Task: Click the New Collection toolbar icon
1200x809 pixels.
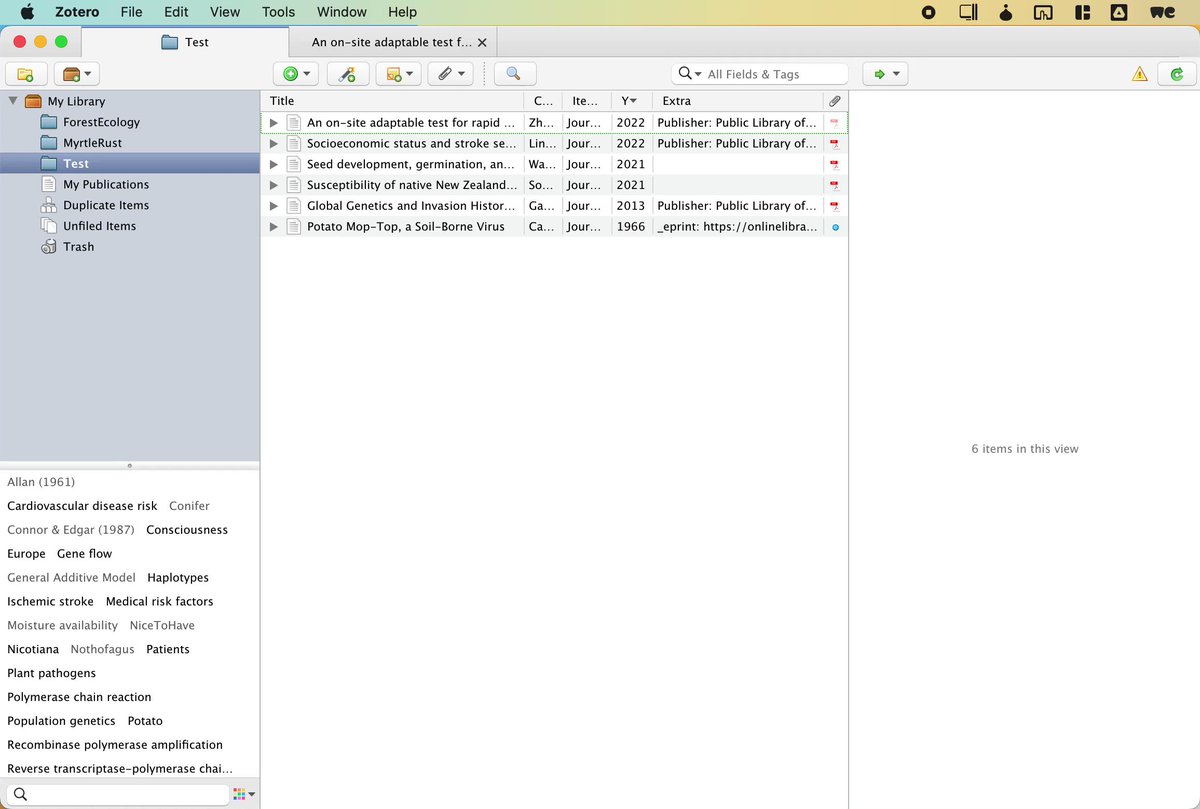Action: [x=26, y=74]
